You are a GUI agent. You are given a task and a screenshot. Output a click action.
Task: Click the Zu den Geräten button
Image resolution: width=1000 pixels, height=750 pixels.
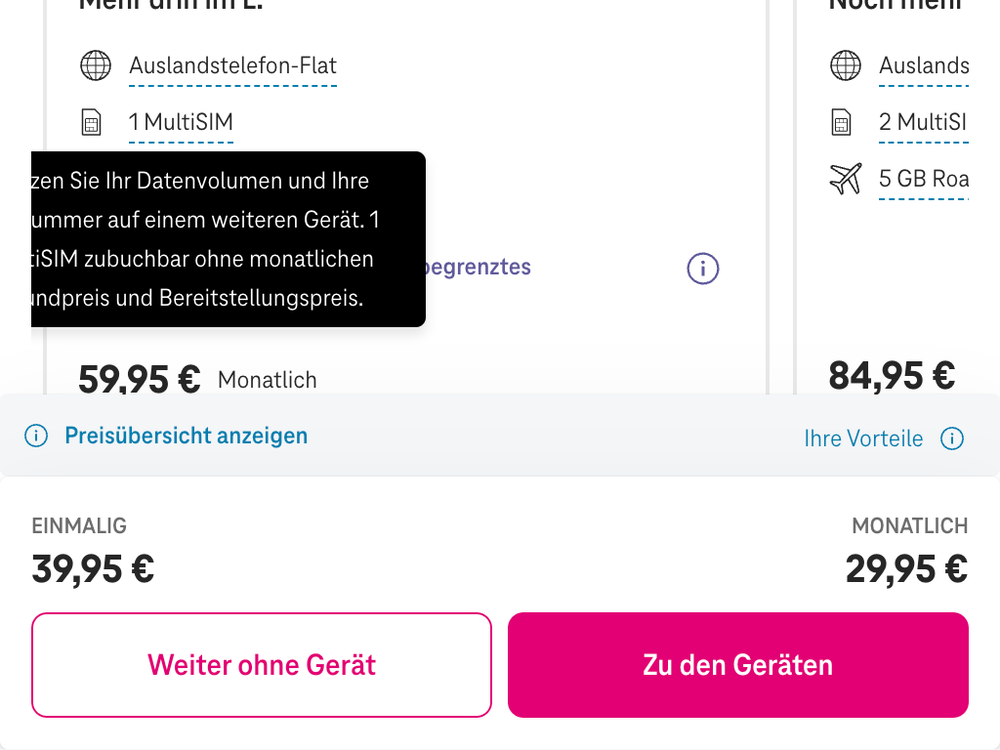738,664
